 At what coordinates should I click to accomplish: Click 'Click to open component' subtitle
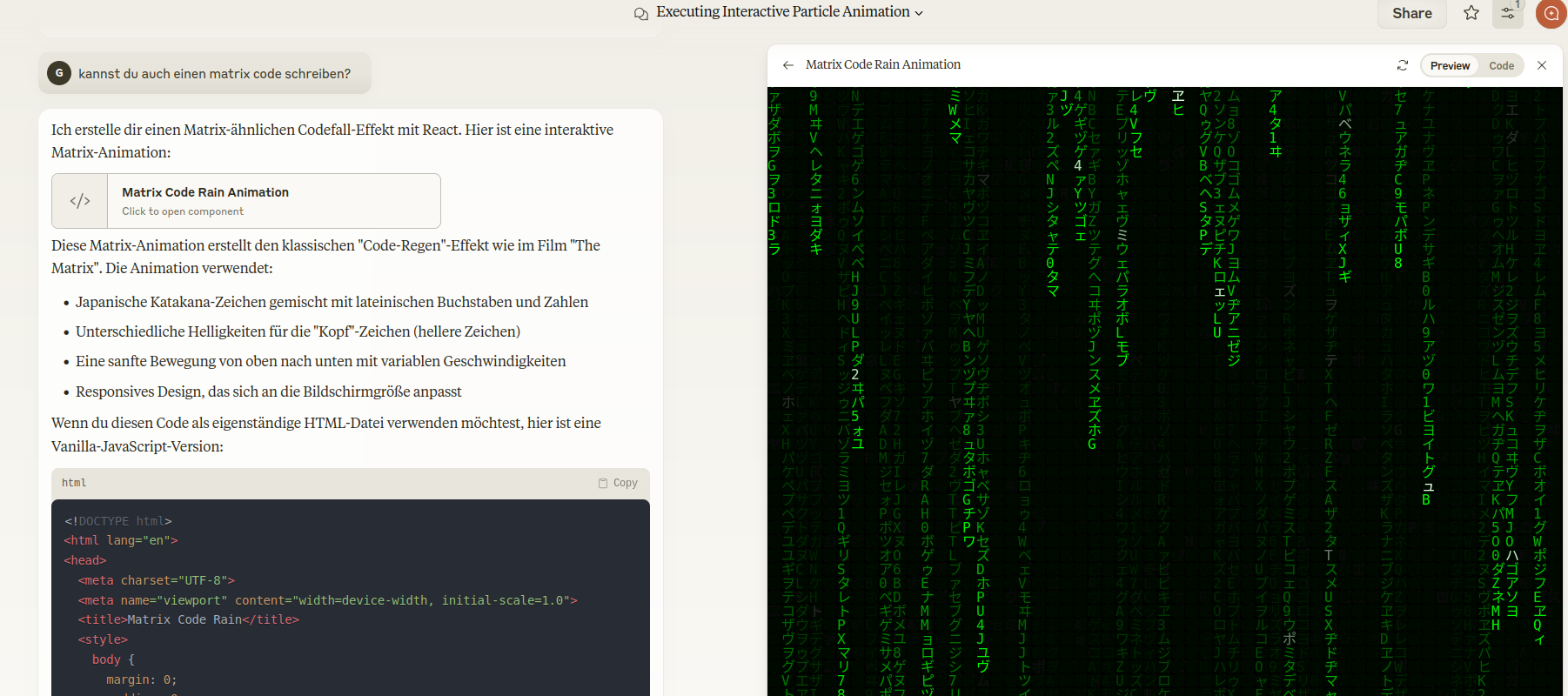pos(183,211)
